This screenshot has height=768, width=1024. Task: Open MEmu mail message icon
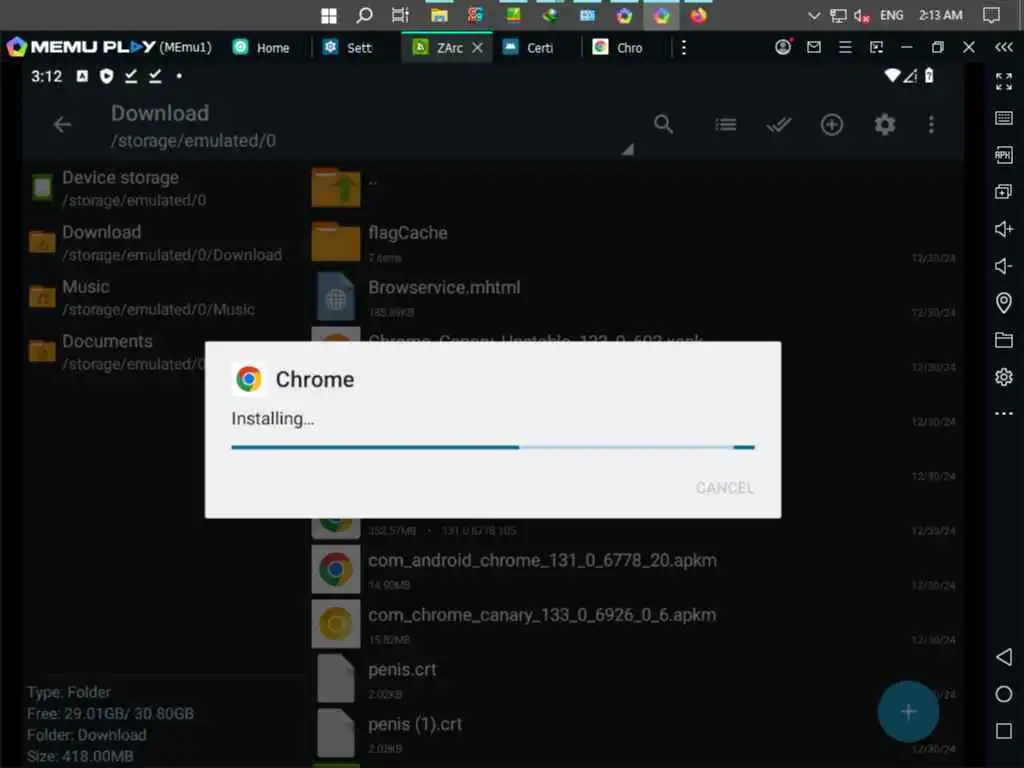coord(814,47)
